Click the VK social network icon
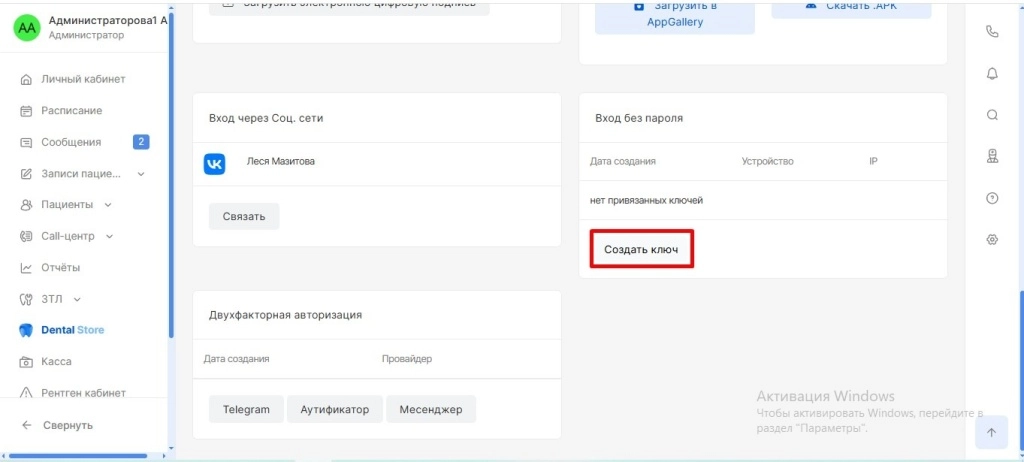The height and width of the screenshot is (462, 1024). [214, 163]
